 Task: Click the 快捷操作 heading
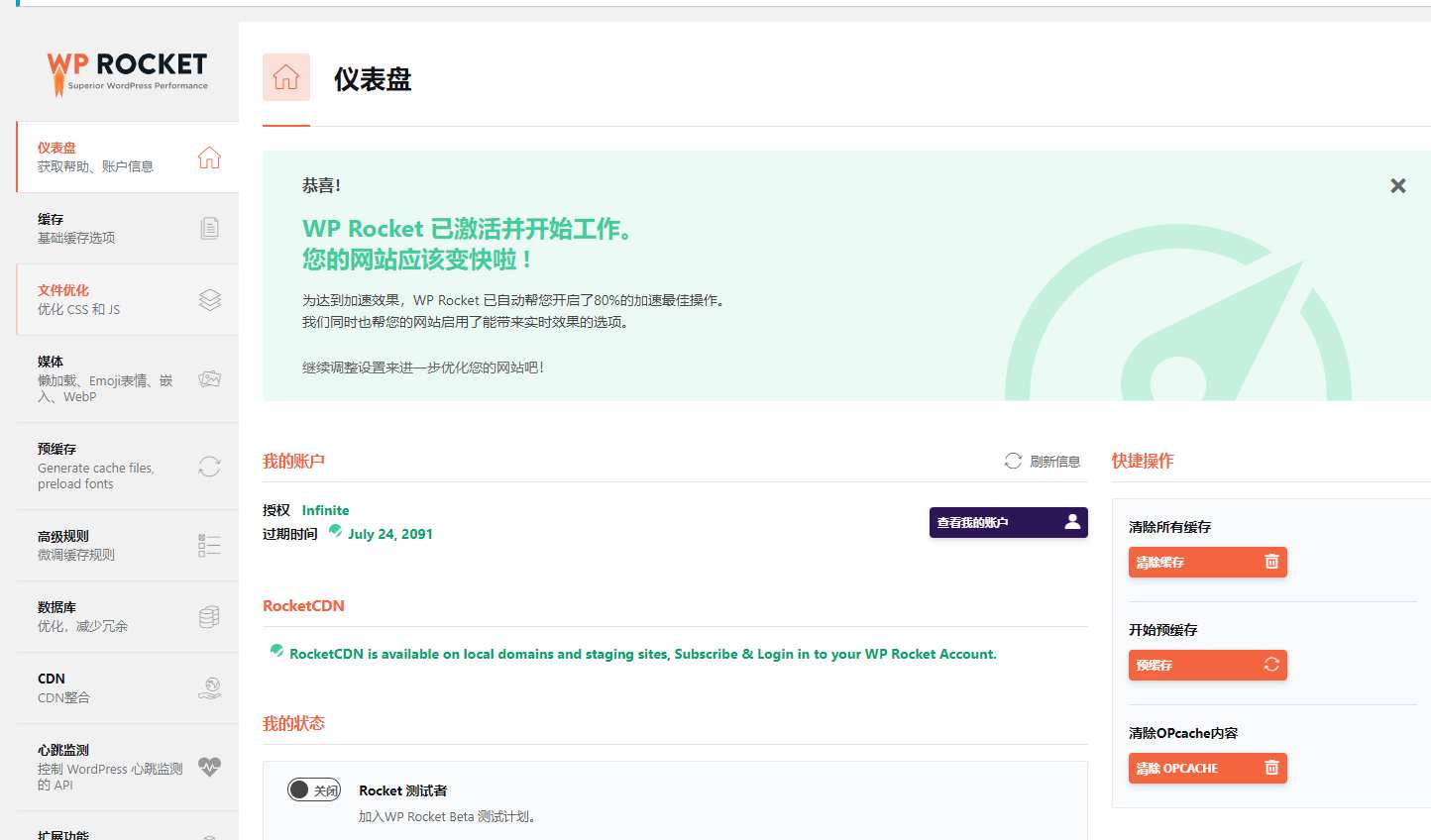tap(1143, 461)
